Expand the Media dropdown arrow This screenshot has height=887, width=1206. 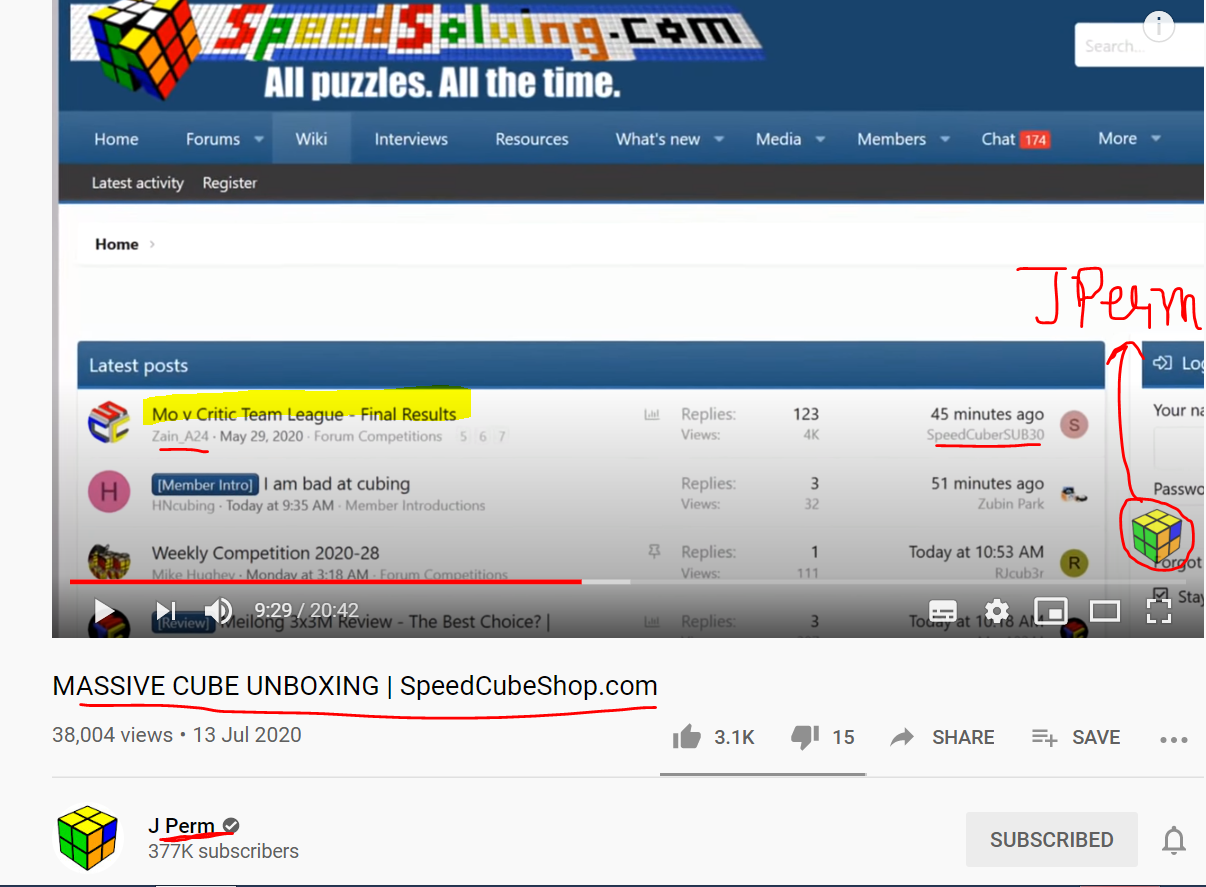tap(820, 139)
